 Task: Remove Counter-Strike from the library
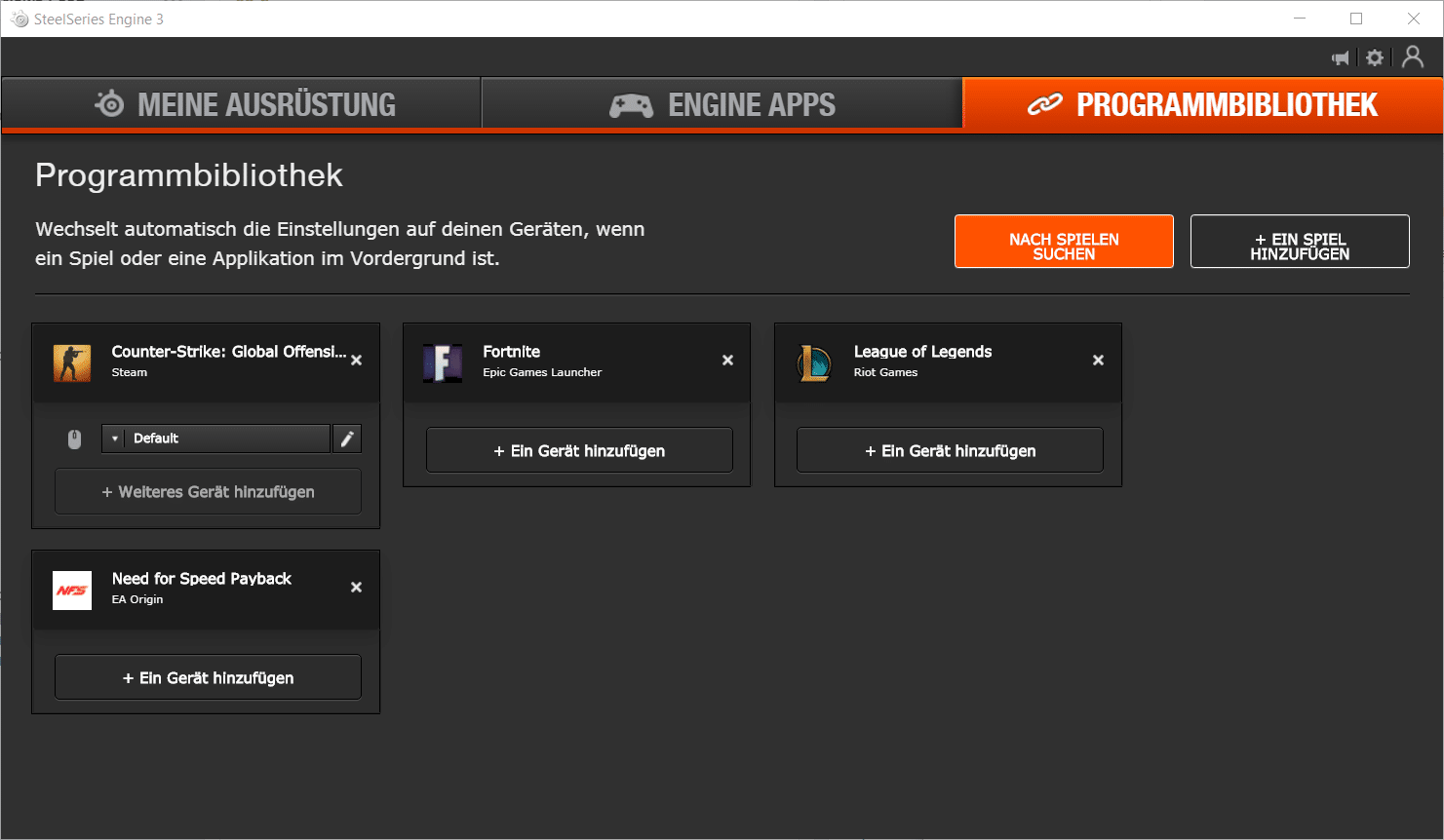click(x=357, y=361)
